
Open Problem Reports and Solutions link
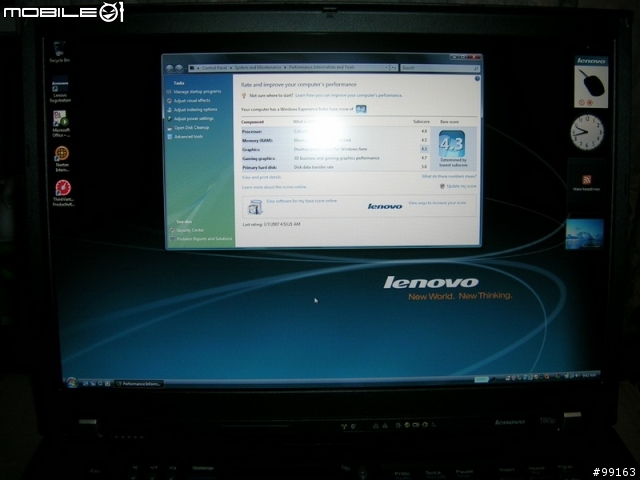click(204, 239)
